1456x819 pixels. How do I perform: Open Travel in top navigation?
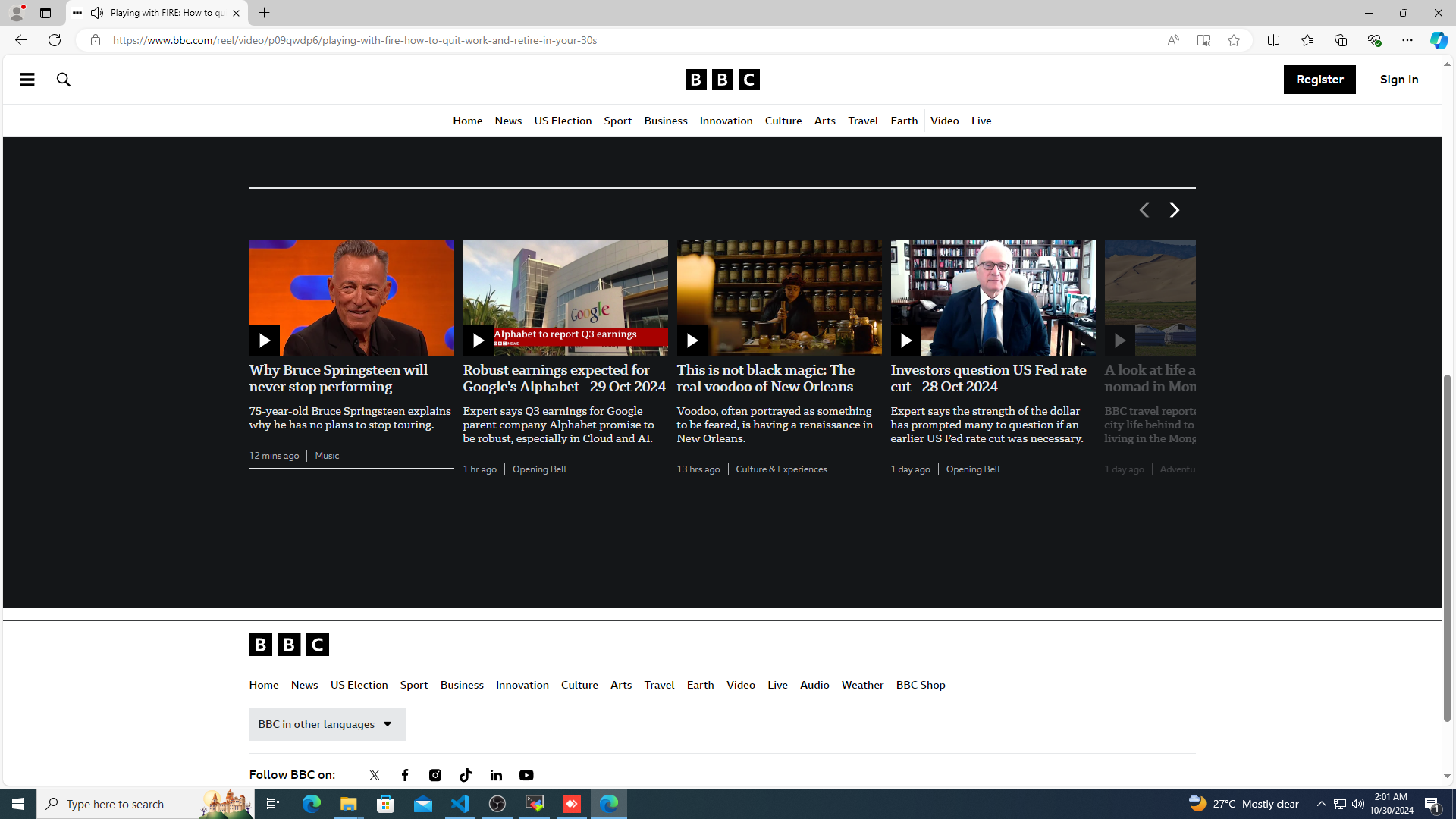[863, 121]
